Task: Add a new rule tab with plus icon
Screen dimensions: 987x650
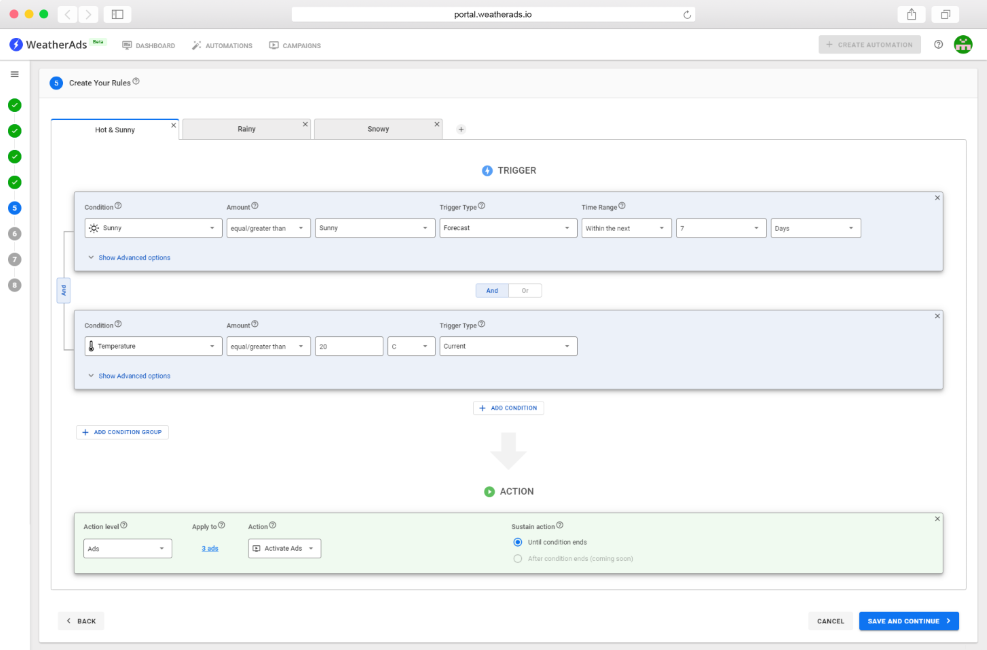Action: pyautogui.click(x=461, y=130)
